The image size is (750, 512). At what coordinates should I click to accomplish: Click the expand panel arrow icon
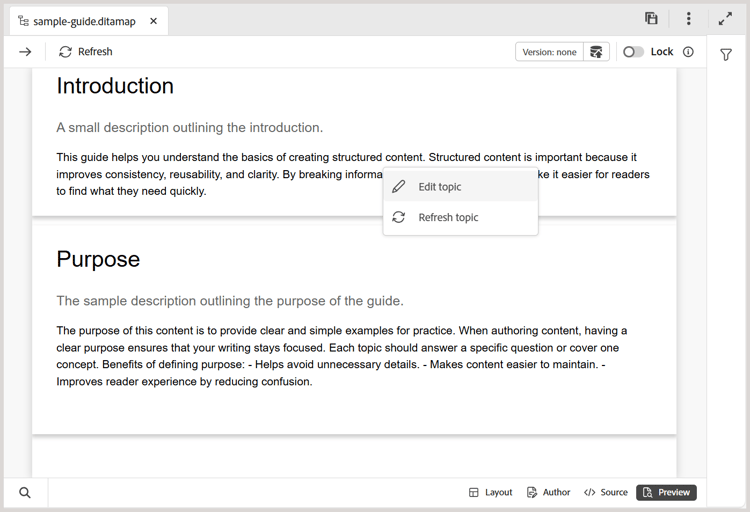click(x=25, y=52)
